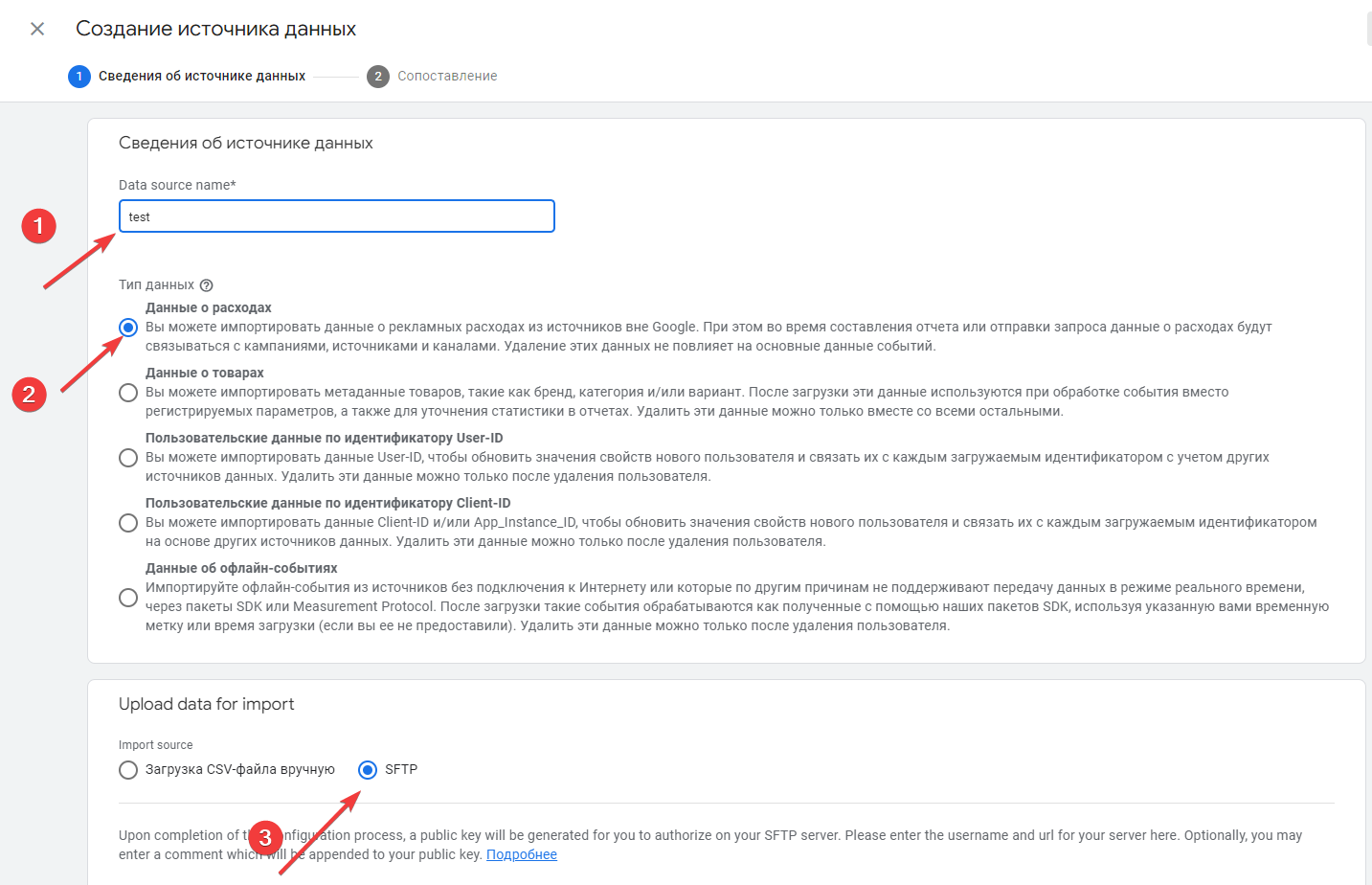Open the Подробнее link

pyautogui.click(x=522, y=854)
